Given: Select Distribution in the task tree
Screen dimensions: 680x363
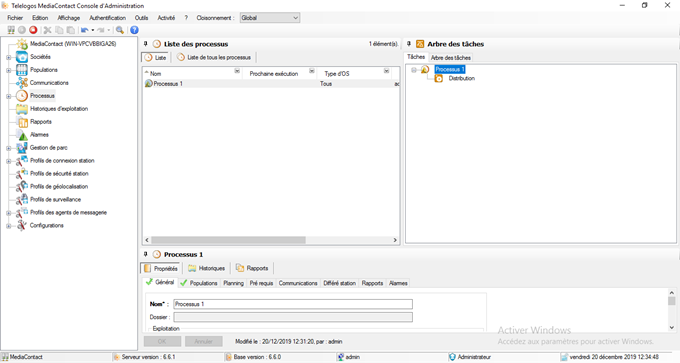Looking at the screenshot, I should [461, 78].
